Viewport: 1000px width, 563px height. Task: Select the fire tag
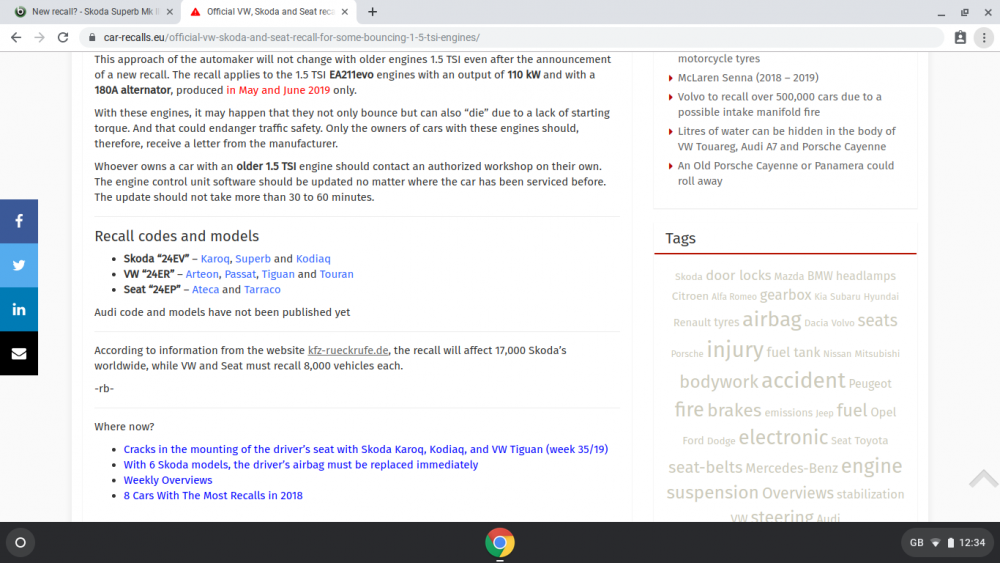tap(689, 409)
